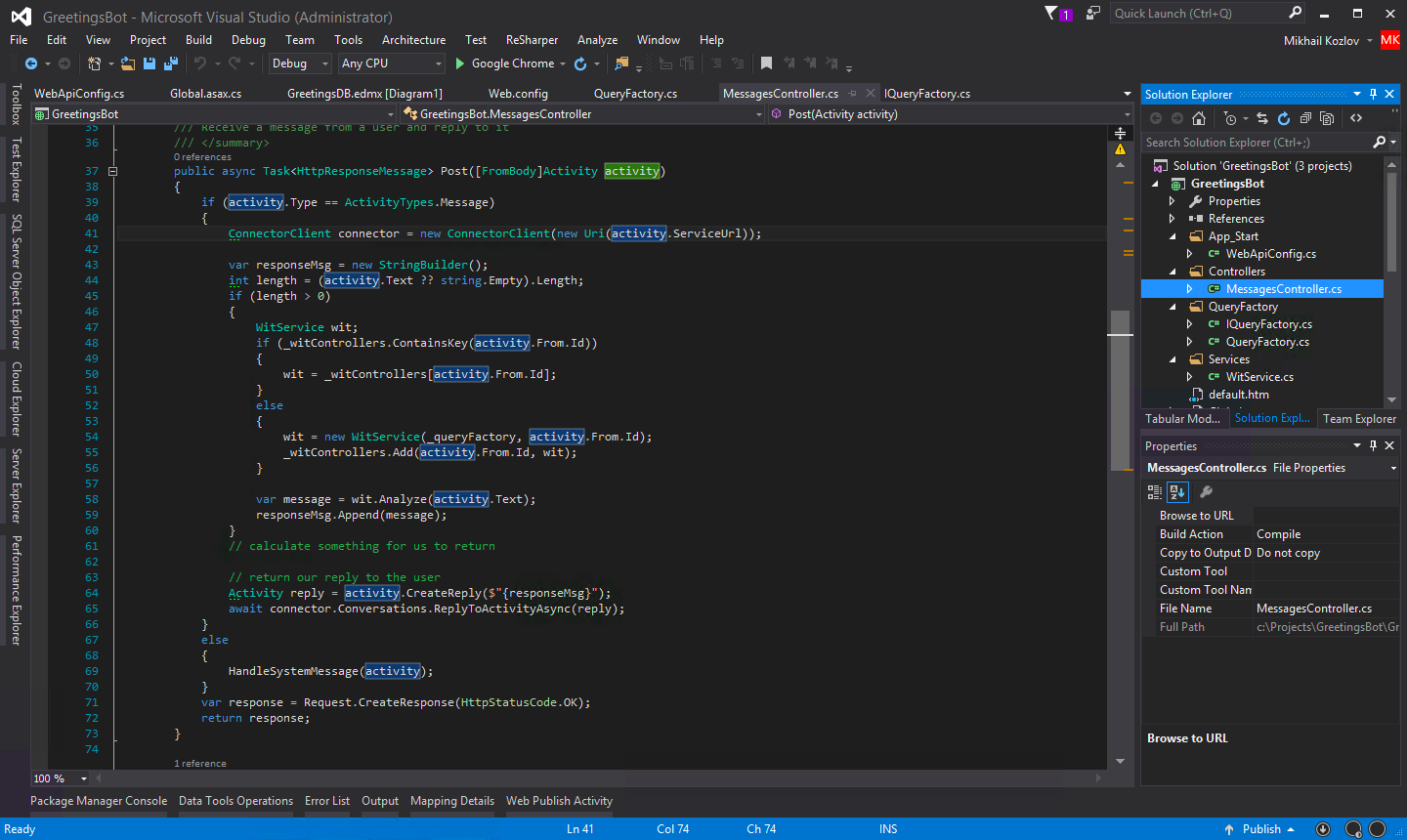Image resolution: width=1407 pixels, height=840 pixels.
Task: Save the current file with the Save icon
Action: (149, 63)
